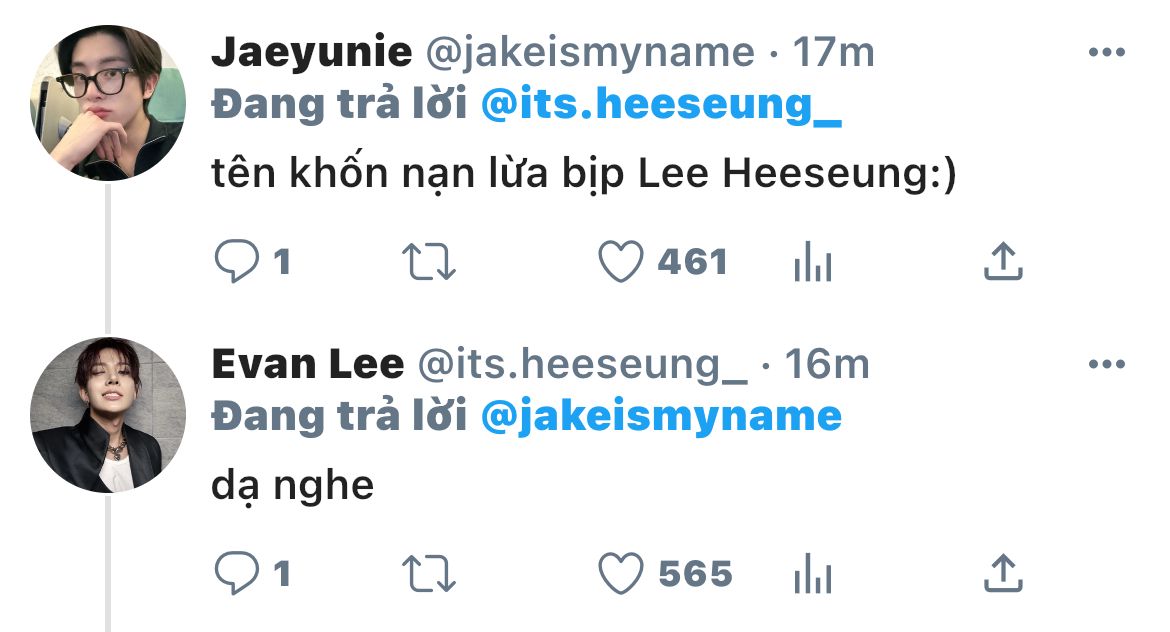Like Evan Lee's tweet with 565 likes

point(620,573)
